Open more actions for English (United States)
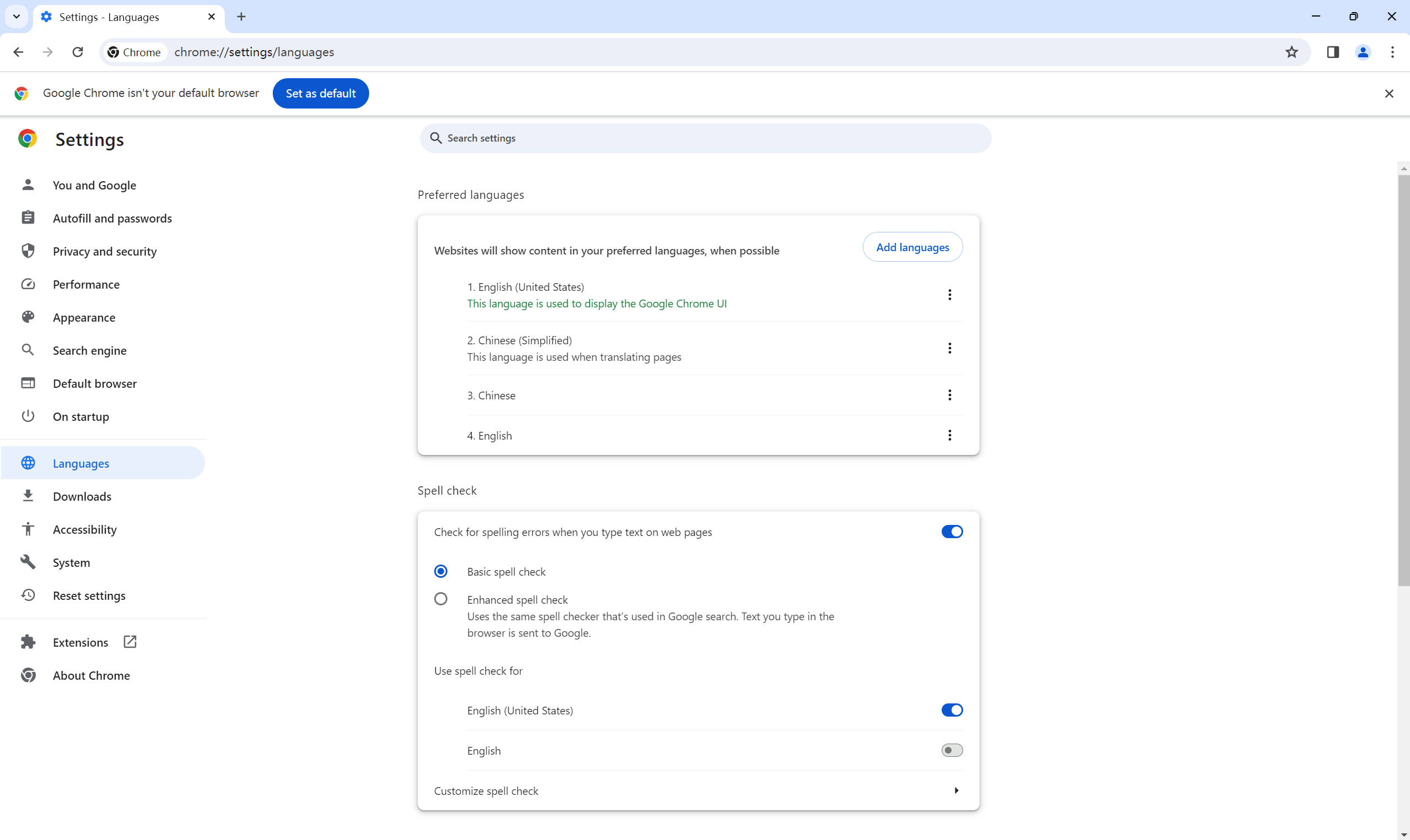This screenshot has width=1410, height=840. click(x=949, y=295)
